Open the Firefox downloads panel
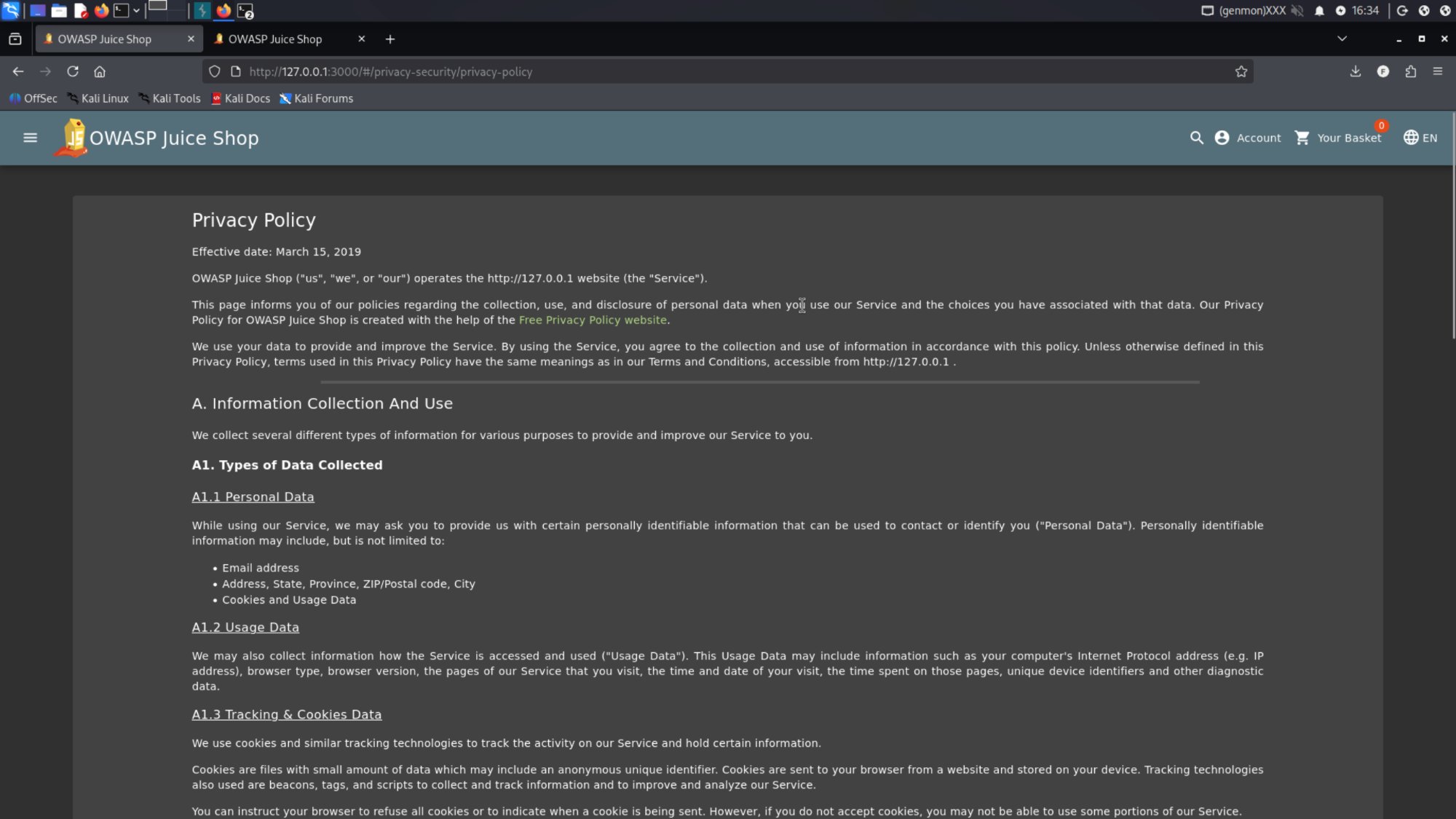1456x819 pixels. tap(1355, 71)
